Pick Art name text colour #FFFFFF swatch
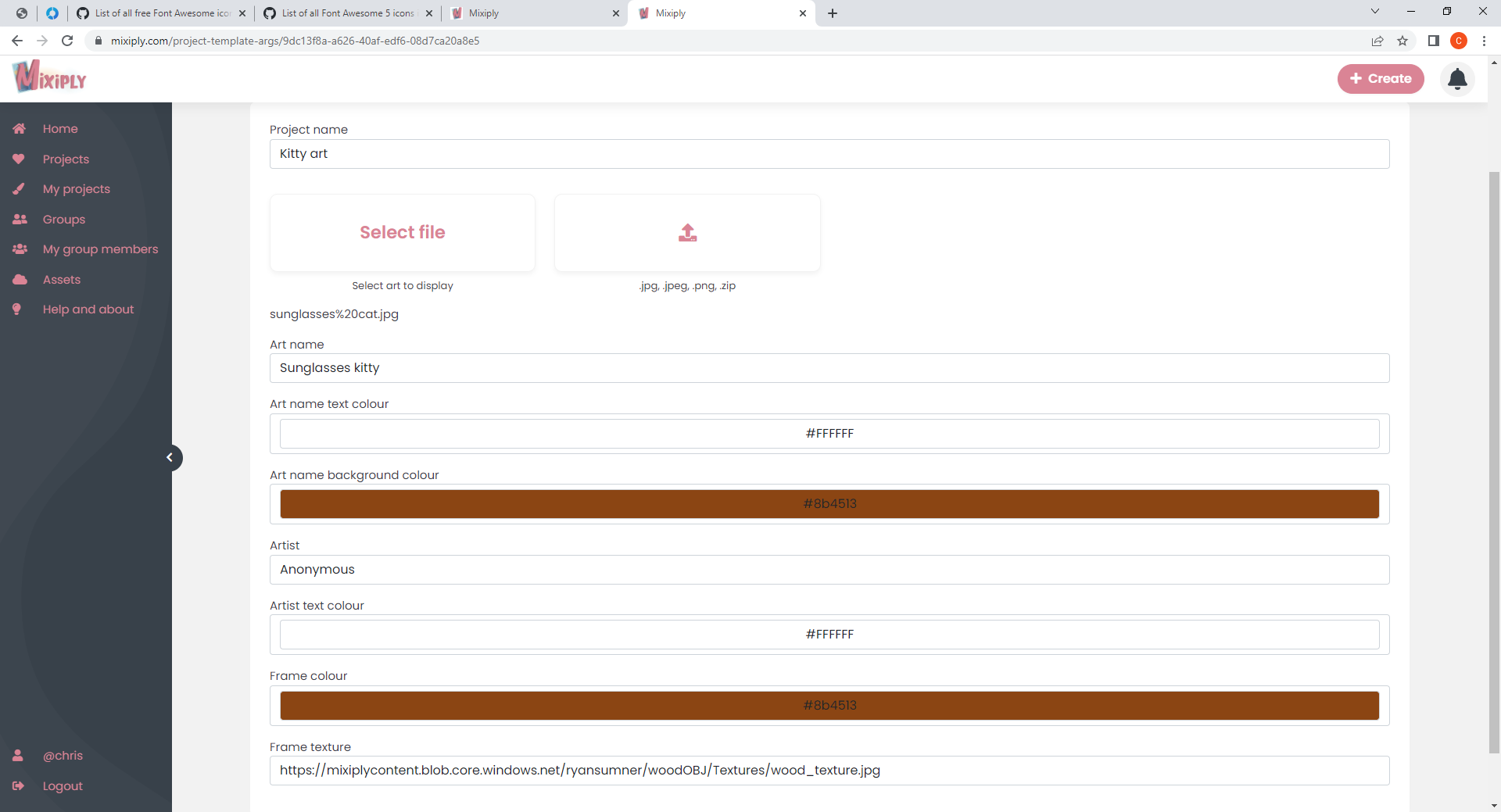 pos(829,434)
